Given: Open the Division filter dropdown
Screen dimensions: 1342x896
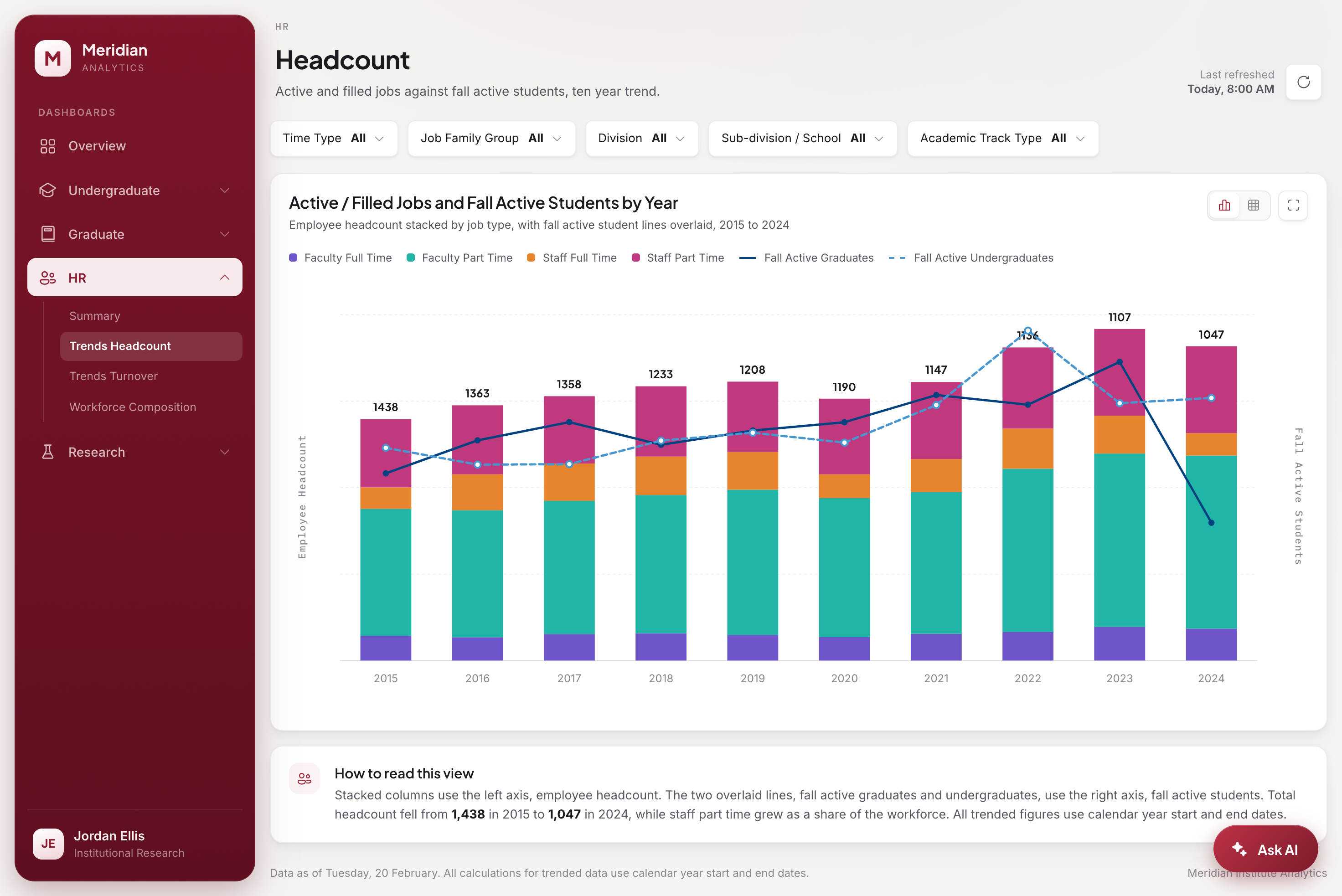Looking at the screenshot, I should [642, 138].
